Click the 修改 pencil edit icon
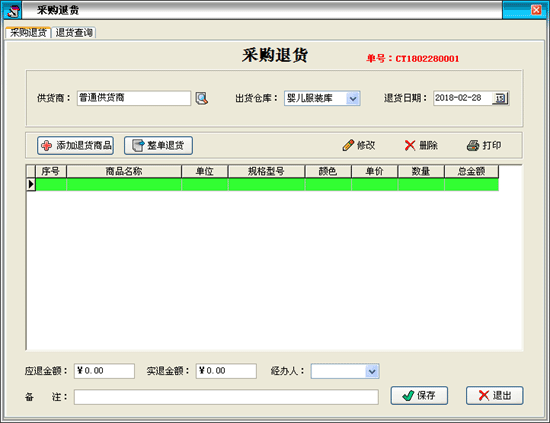 (x=348, y=145)
